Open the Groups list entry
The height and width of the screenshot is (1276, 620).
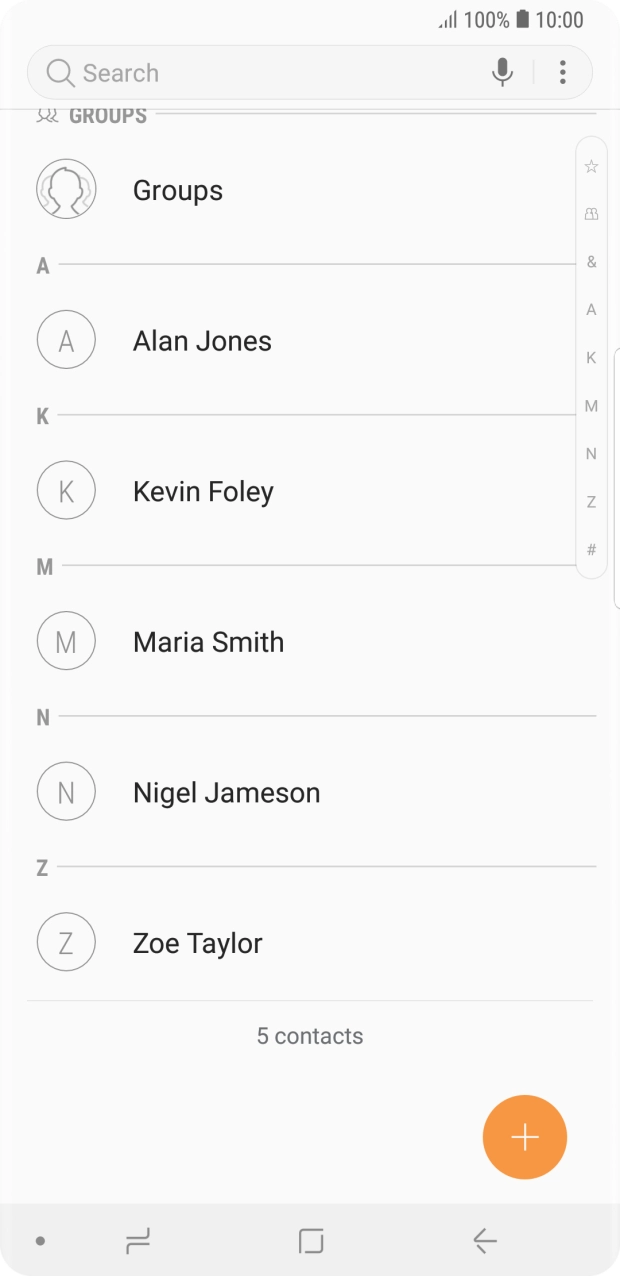pyautogui.click(x=177, y=190)
